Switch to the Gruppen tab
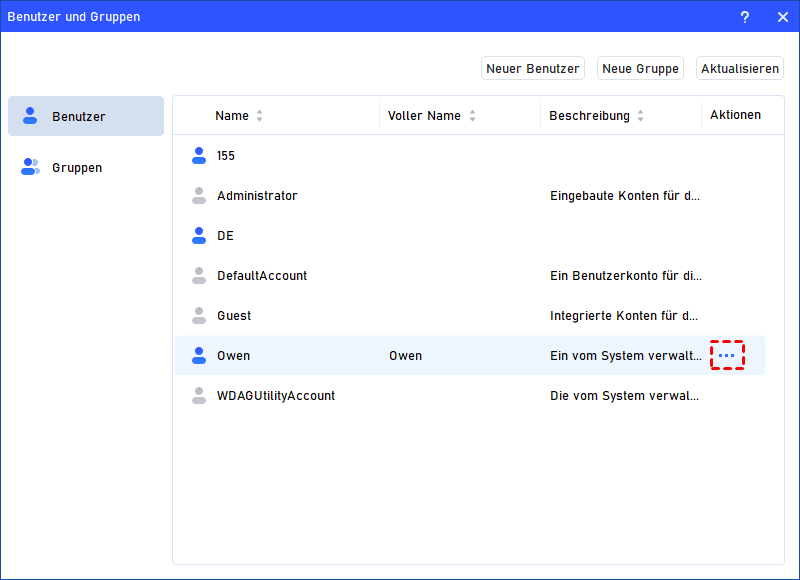Image resolution: width=800 pixels, height=580 pixels. (x=86, y=167)
